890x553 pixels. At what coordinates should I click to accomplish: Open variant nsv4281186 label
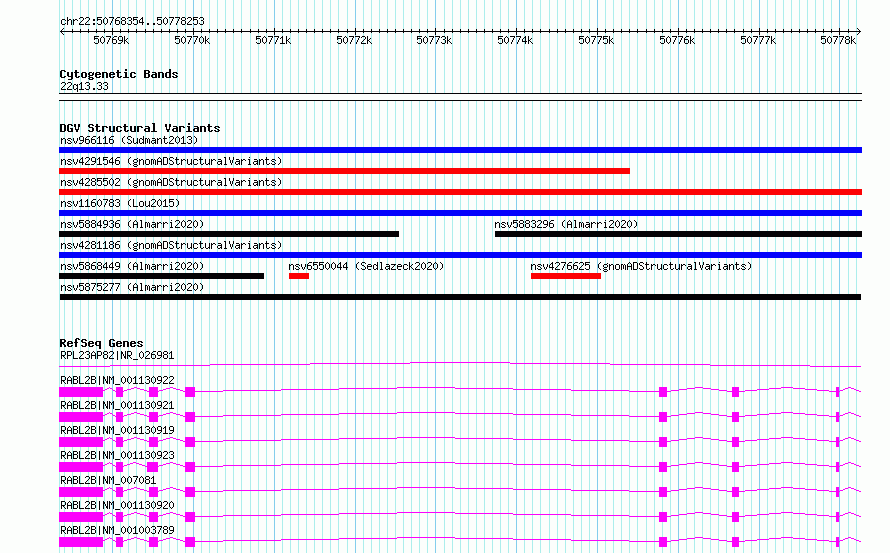pyautogui.click(x=171, y=245)
